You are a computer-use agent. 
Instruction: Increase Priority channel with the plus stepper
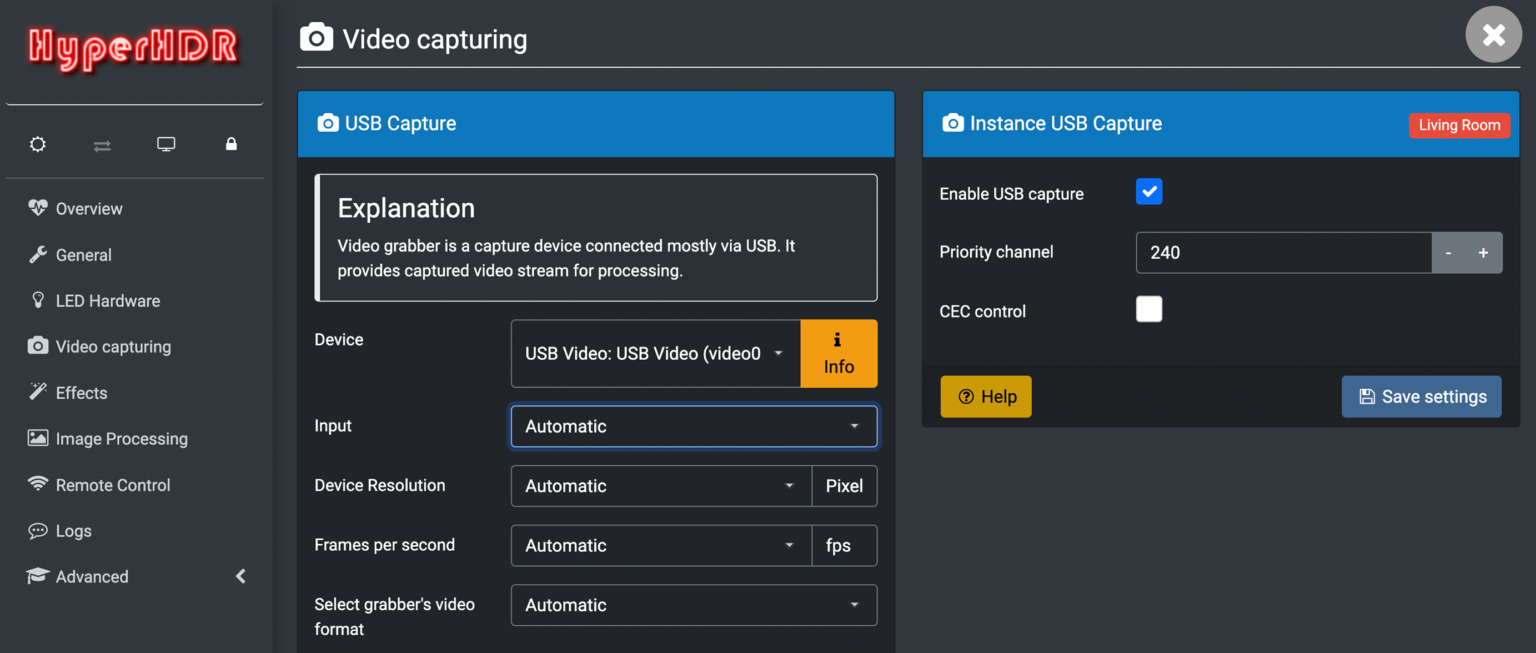pos(1483,252)
